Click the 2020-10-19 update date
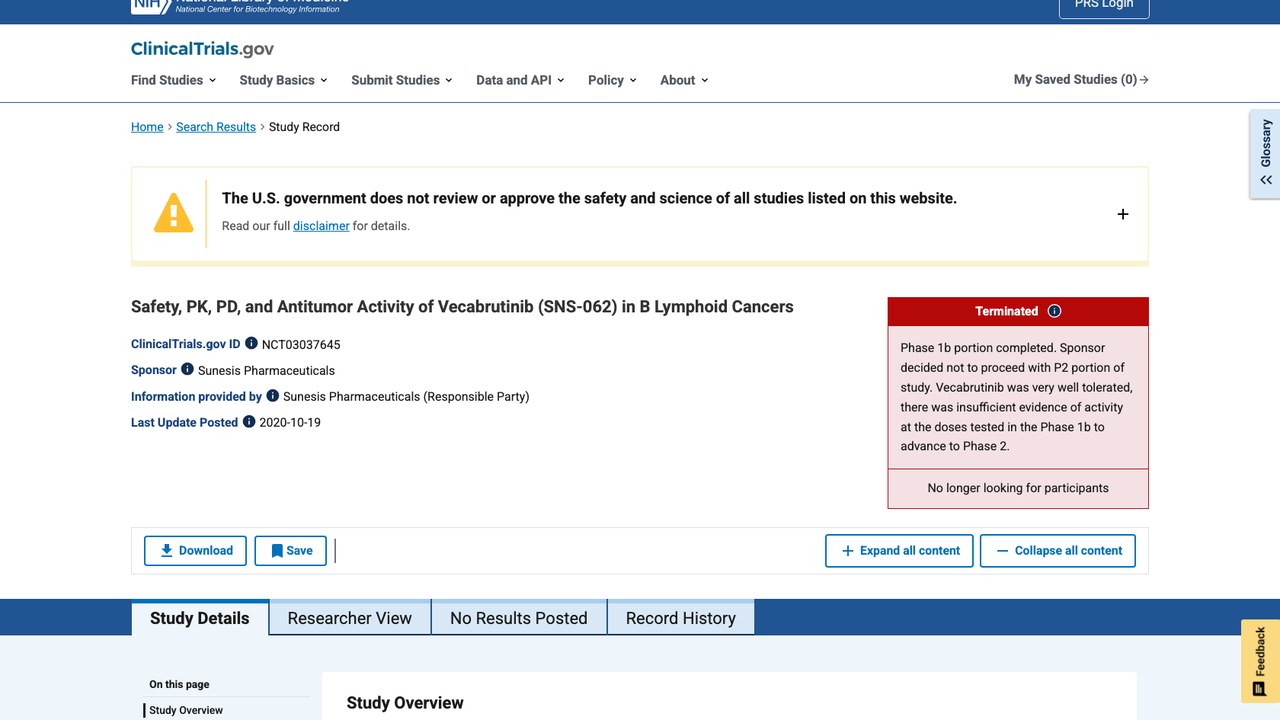 pyautogui.click(x=290, y=423)
